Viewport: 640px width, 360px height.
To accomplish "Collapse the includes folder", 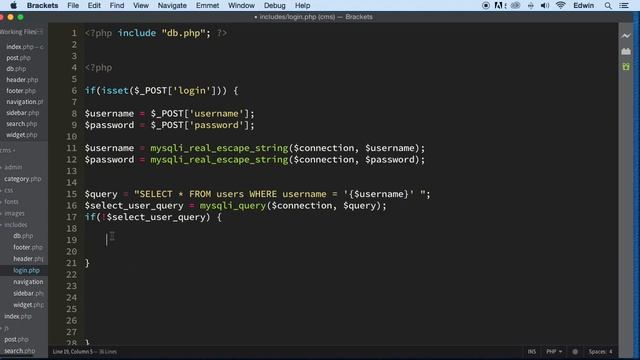I will point(15,225).
